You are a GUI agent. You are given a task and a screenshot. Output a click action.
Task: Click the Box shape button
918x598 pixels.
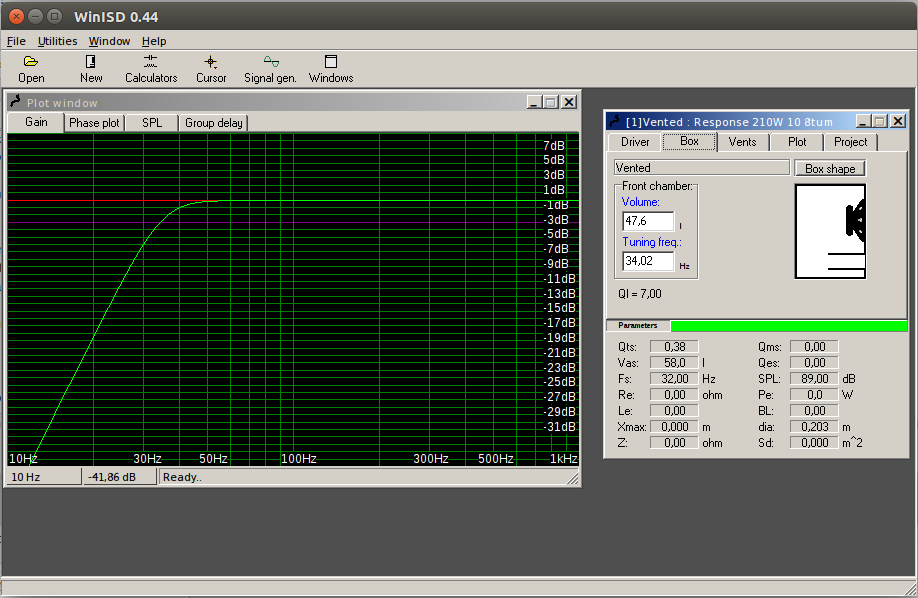[830, 169]
